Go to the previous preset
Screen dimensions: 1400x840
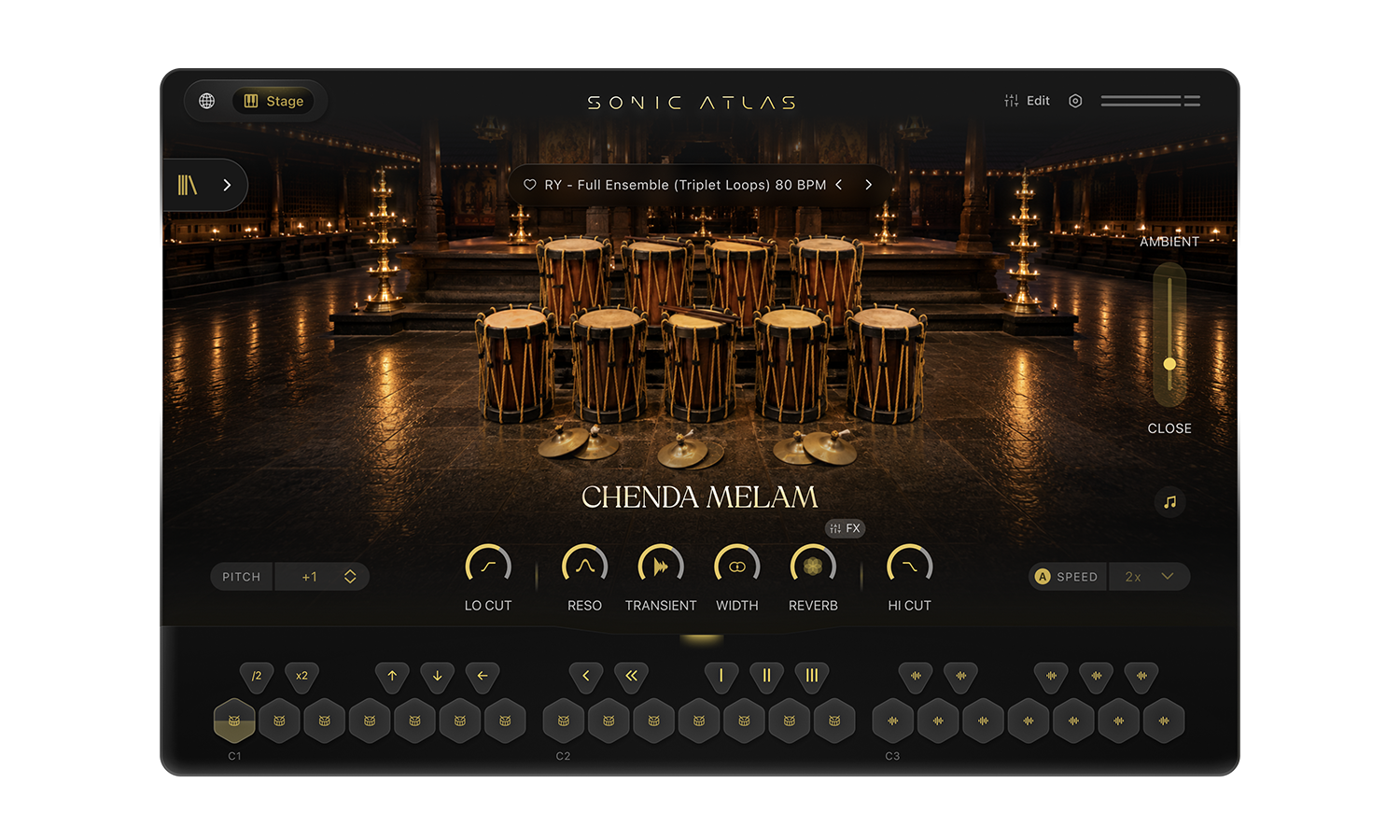coord(839,185)
